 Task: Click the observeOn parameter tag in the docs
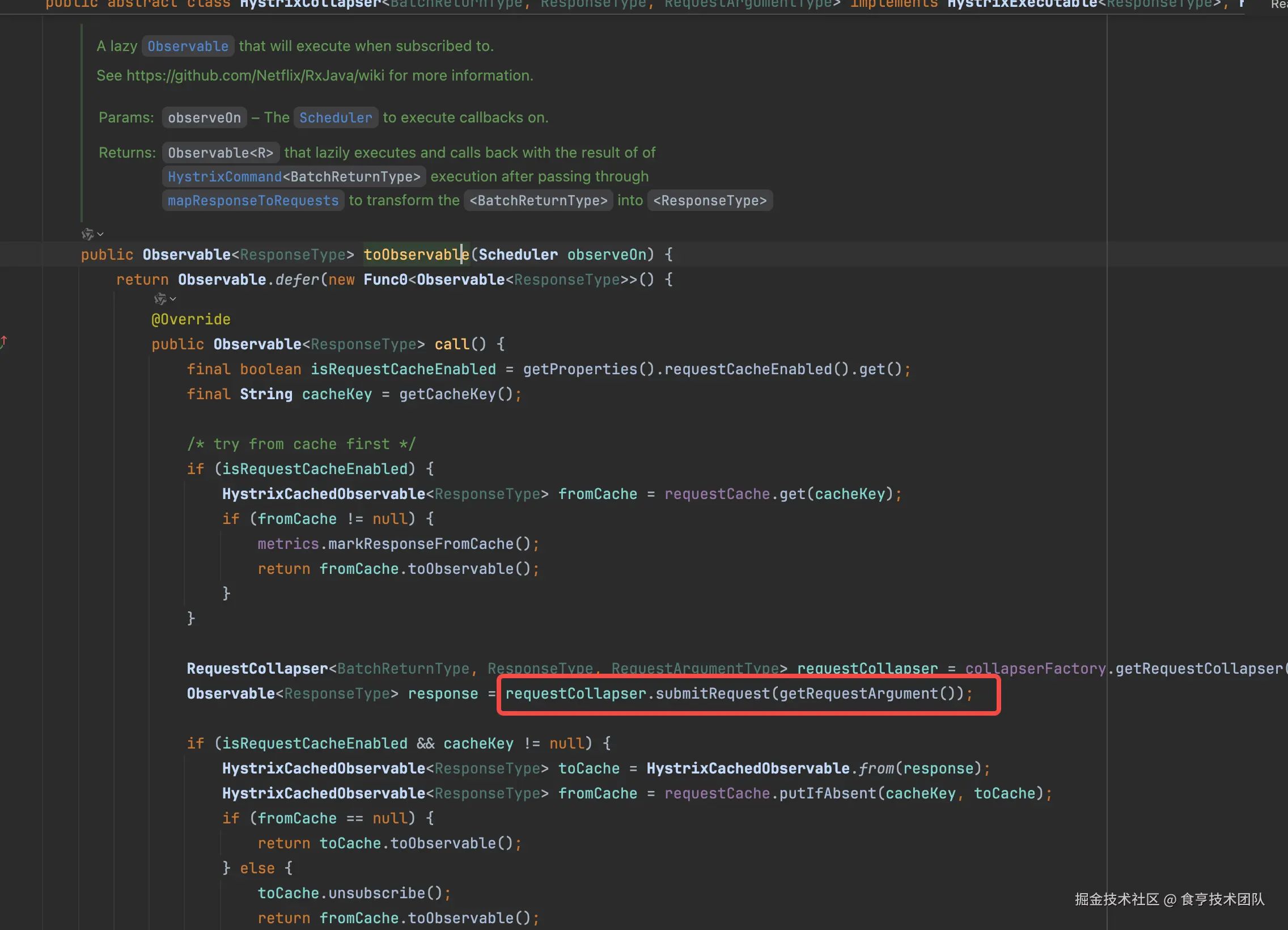pos(204,117)
